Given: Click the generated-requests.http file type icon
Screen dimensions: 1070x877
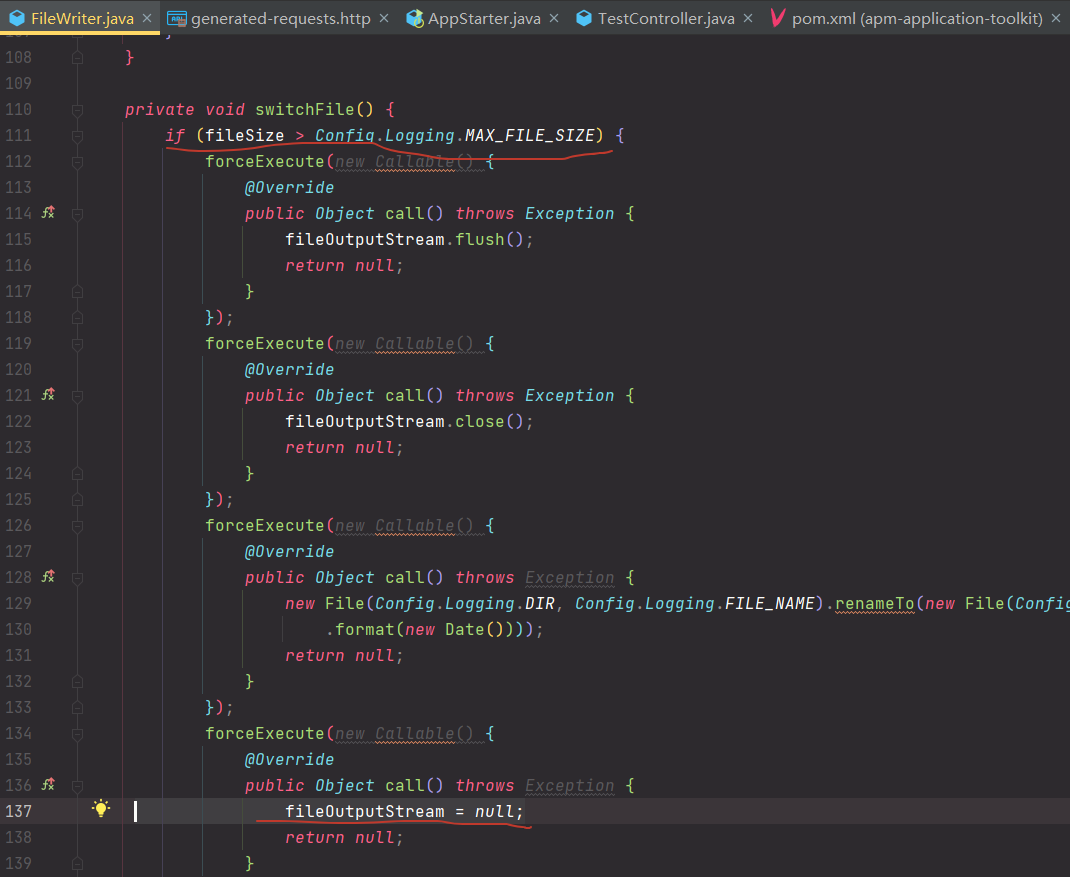Looking at the screenshot, I should pyautogui.click(x=177, y=18).
